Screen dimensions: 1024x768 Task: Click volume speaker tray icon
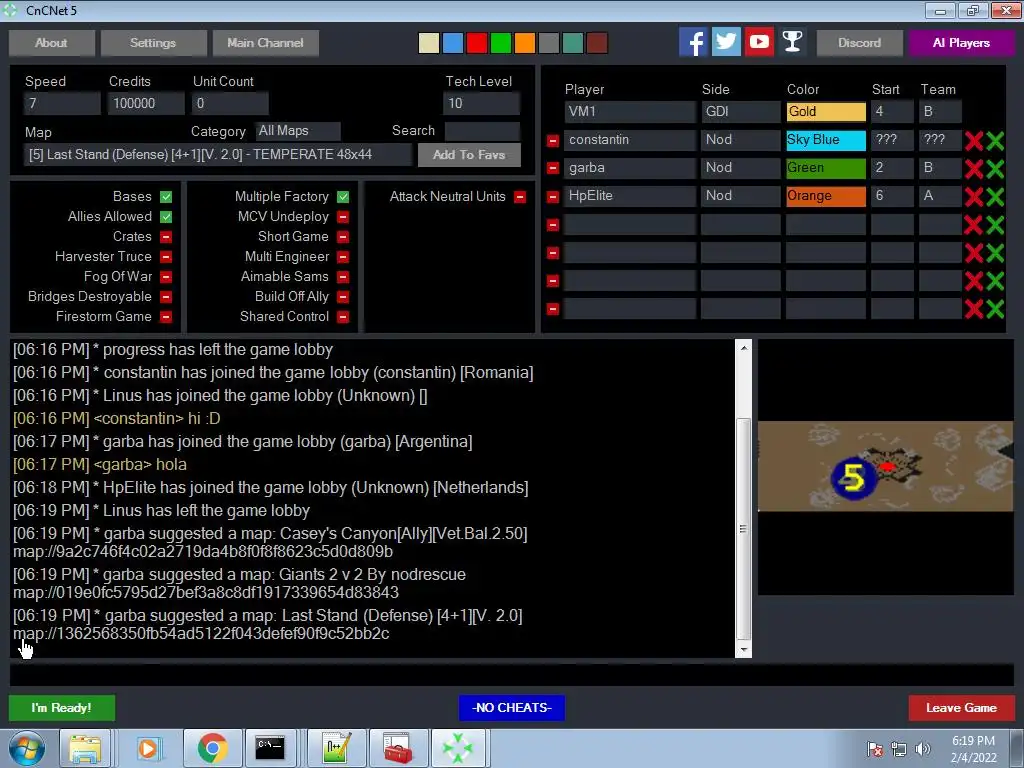[923, 749]
